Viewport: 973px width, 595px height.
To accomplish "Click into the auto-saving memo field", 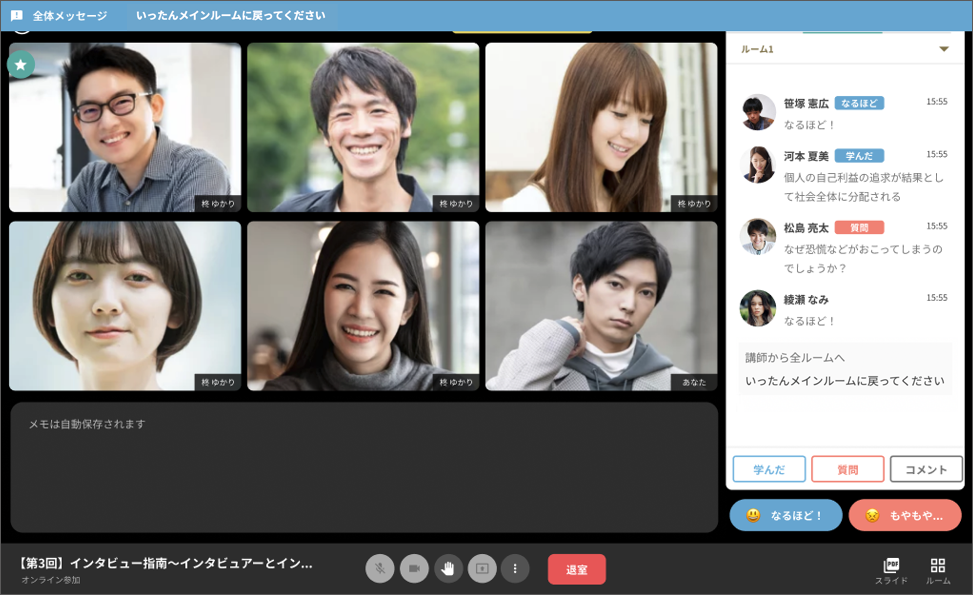I will click(x=364, y=467).
